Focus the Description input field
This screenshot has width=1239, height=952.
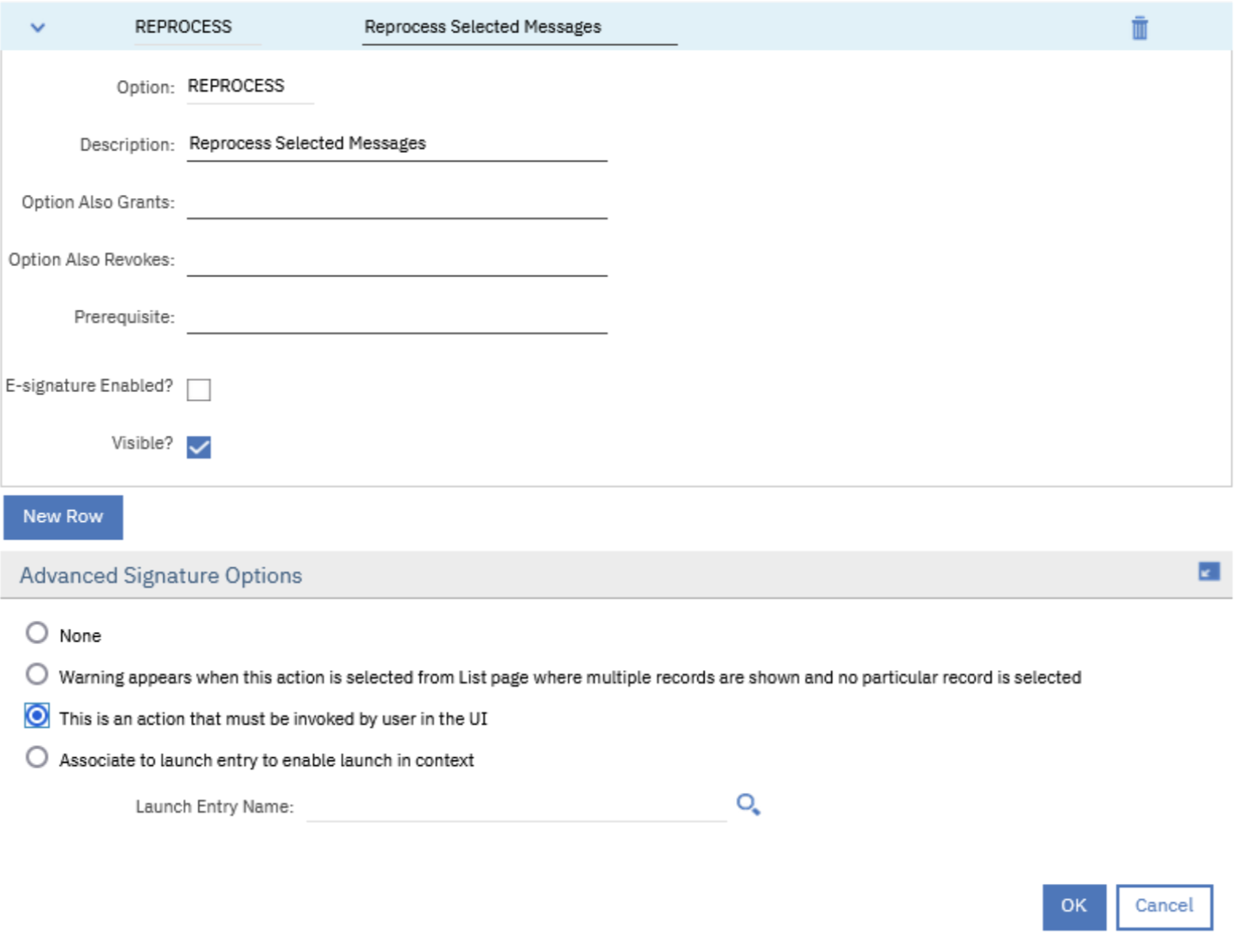[x=396, y=144]
